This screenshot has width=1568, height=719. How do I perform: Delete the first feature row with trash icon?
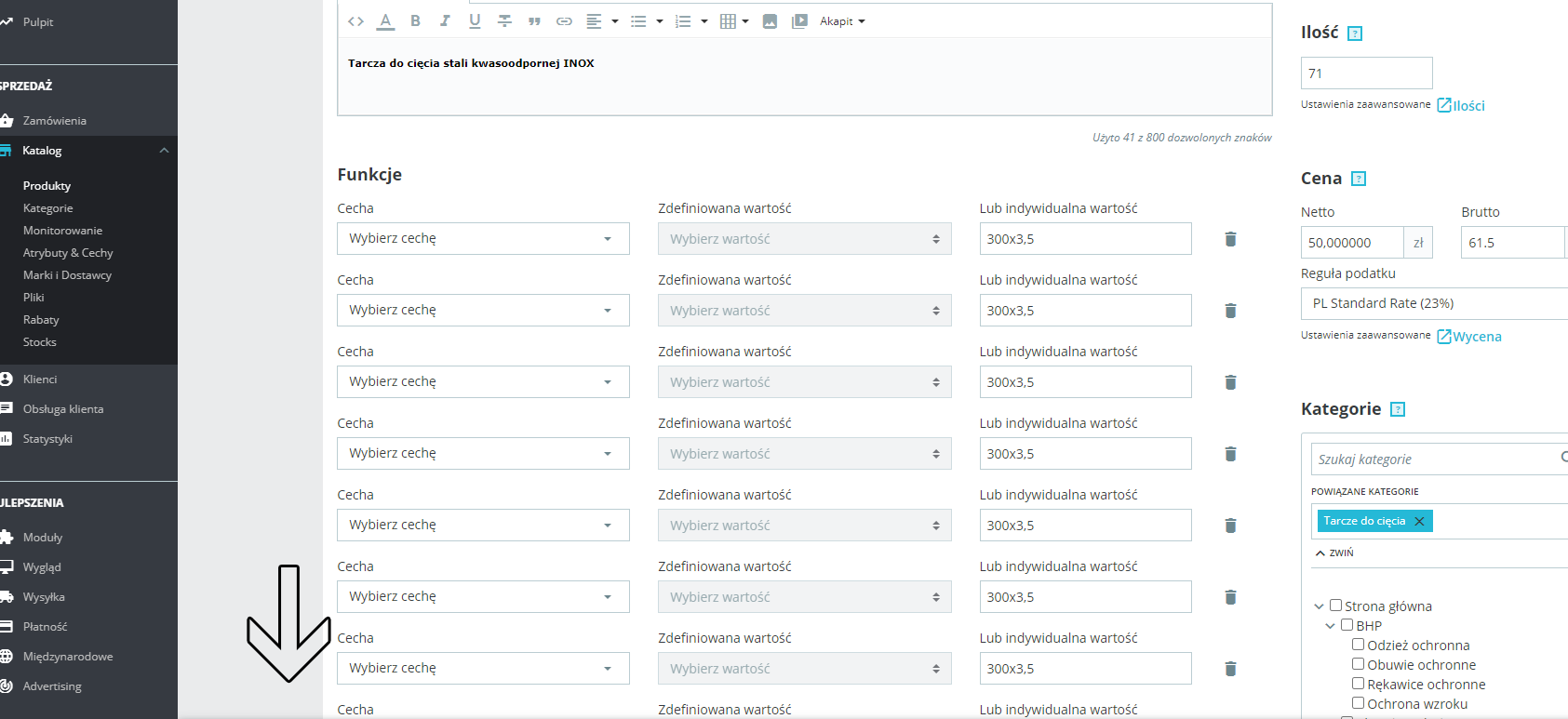[1230, 239]
